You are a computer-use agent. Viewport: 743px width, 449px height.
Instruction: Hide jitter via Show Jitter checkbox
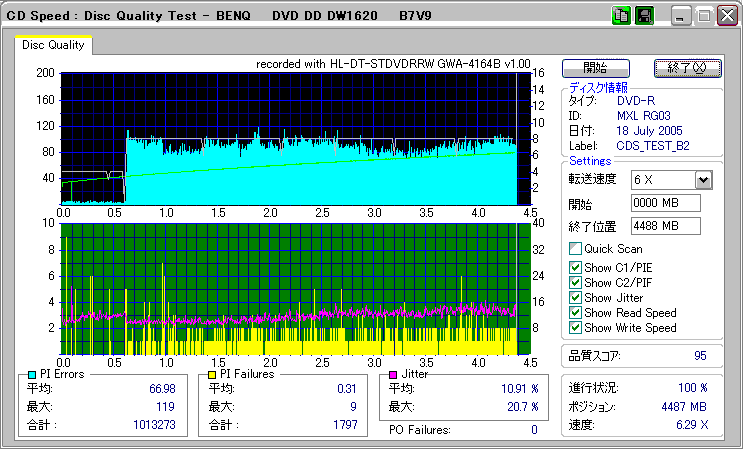pos(575,297)
